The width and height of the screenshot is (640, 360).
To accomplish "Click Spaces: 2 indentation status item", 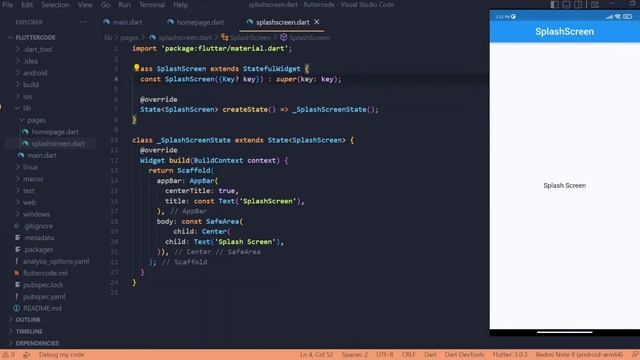I will [x=354, y=355].
